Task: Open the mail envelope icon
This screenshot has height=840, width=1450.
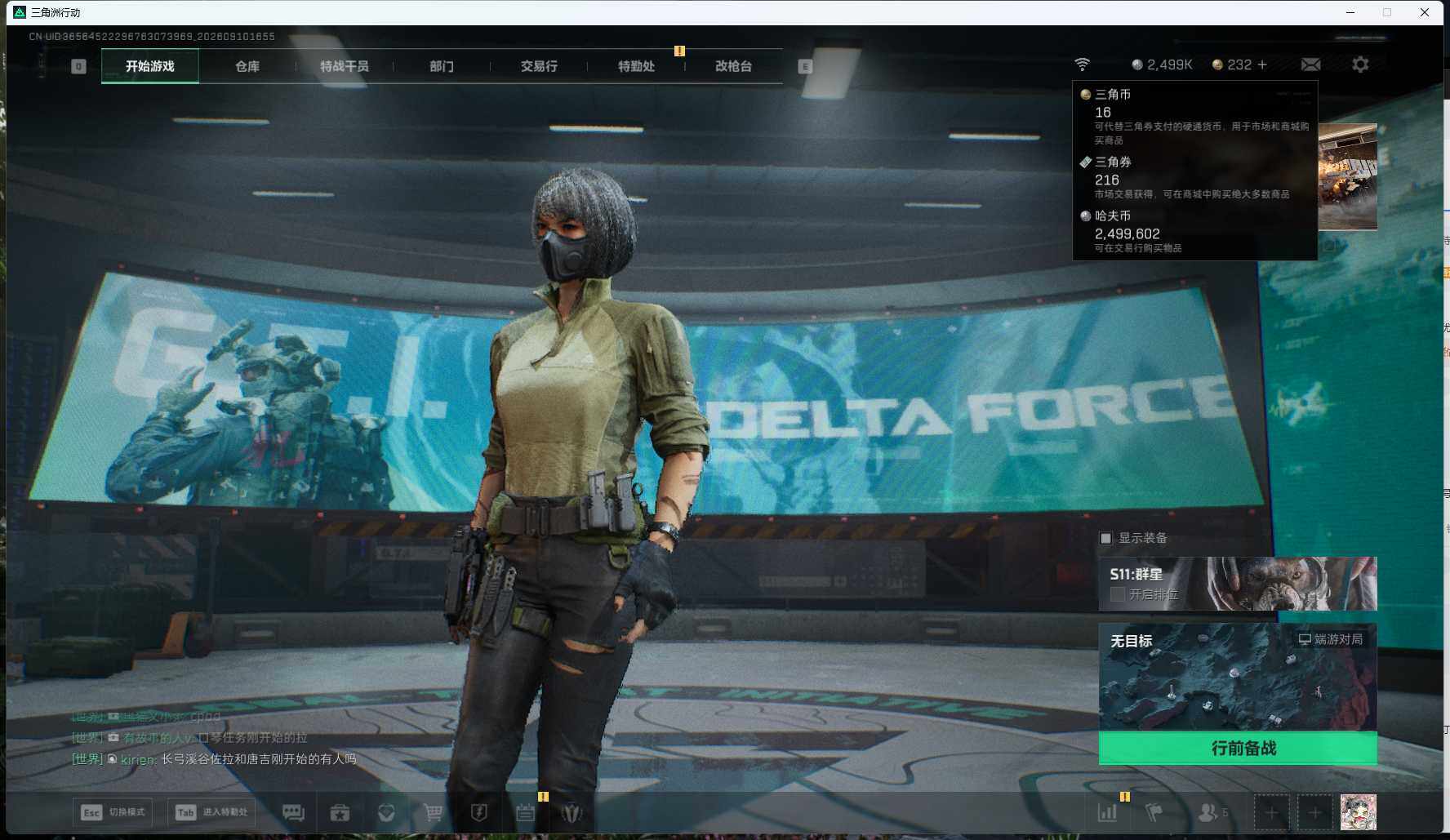Action: (x=1310, y=64)
